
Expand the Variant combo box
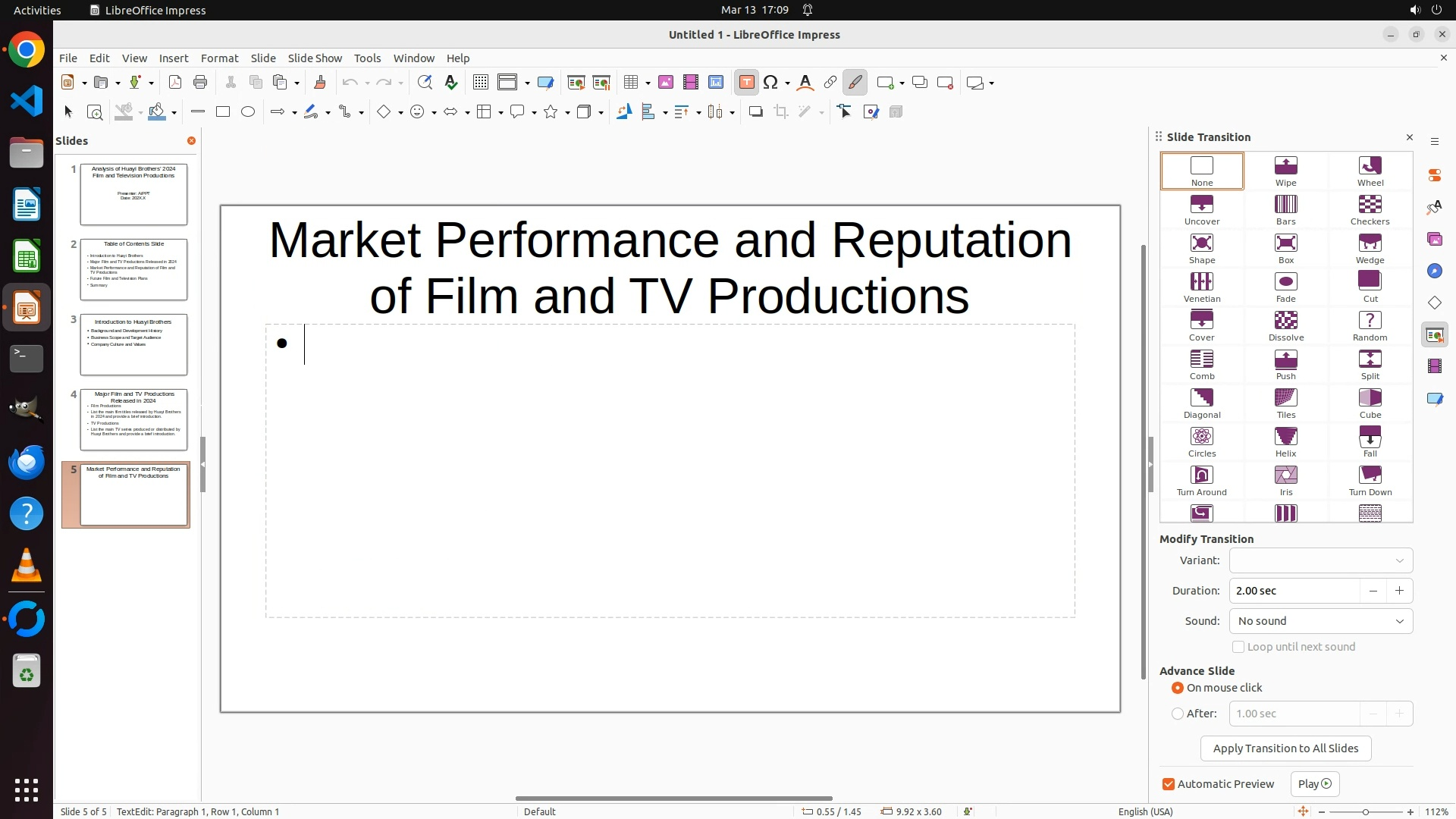pos(1320,560)
